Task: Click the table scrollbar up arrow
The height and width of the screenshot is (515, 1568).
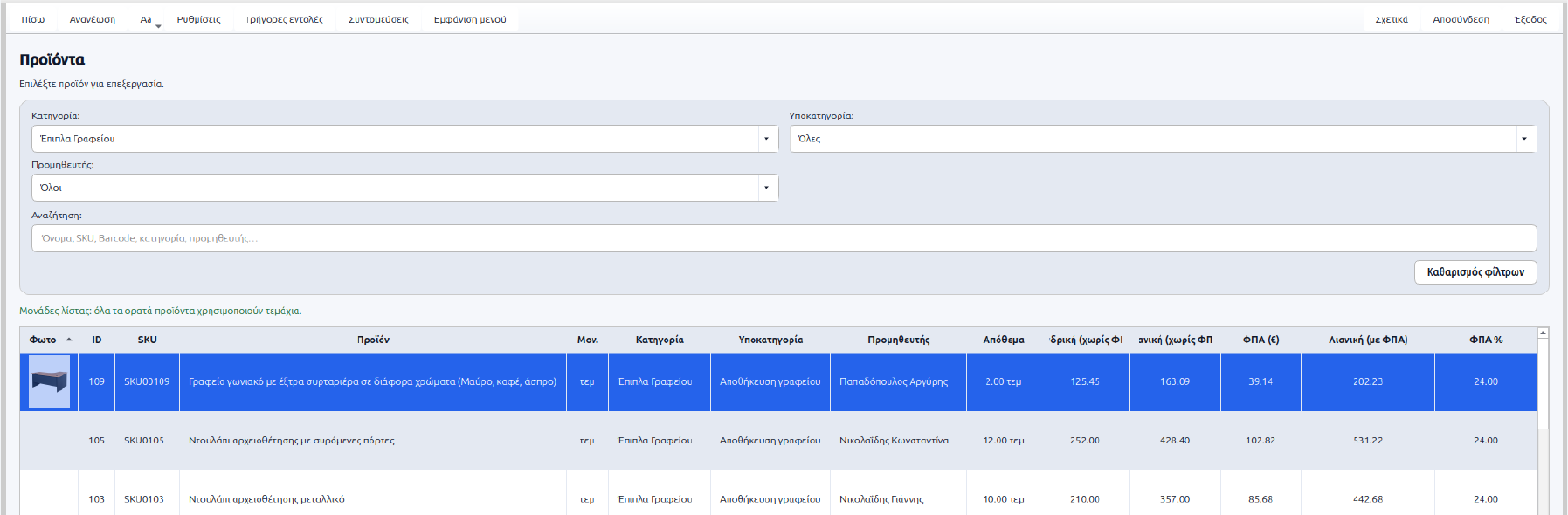Action: [1543, 333]
